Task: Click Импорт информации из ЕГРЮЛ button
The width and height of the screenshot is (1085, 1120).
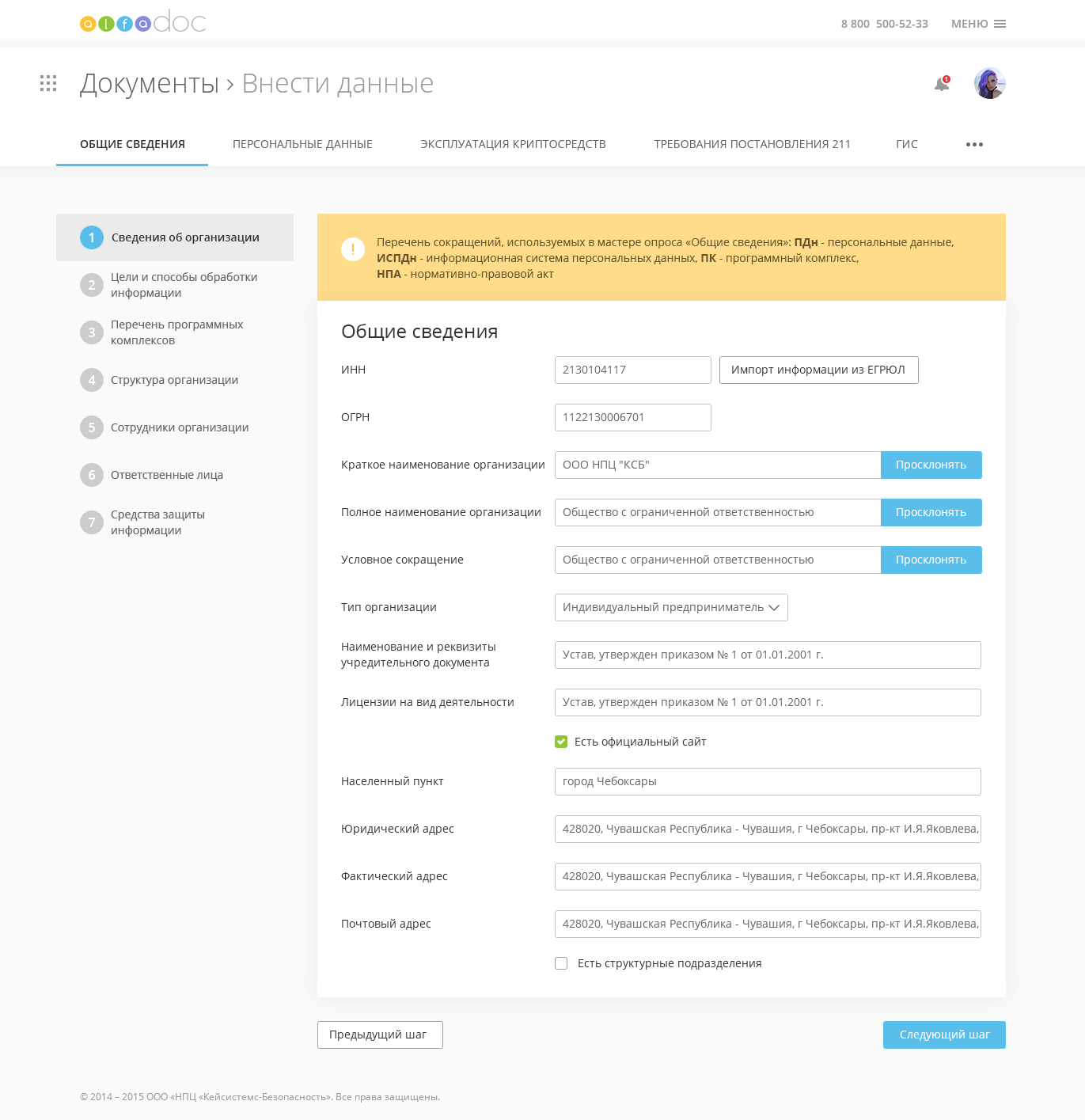Action: [818, 370]
